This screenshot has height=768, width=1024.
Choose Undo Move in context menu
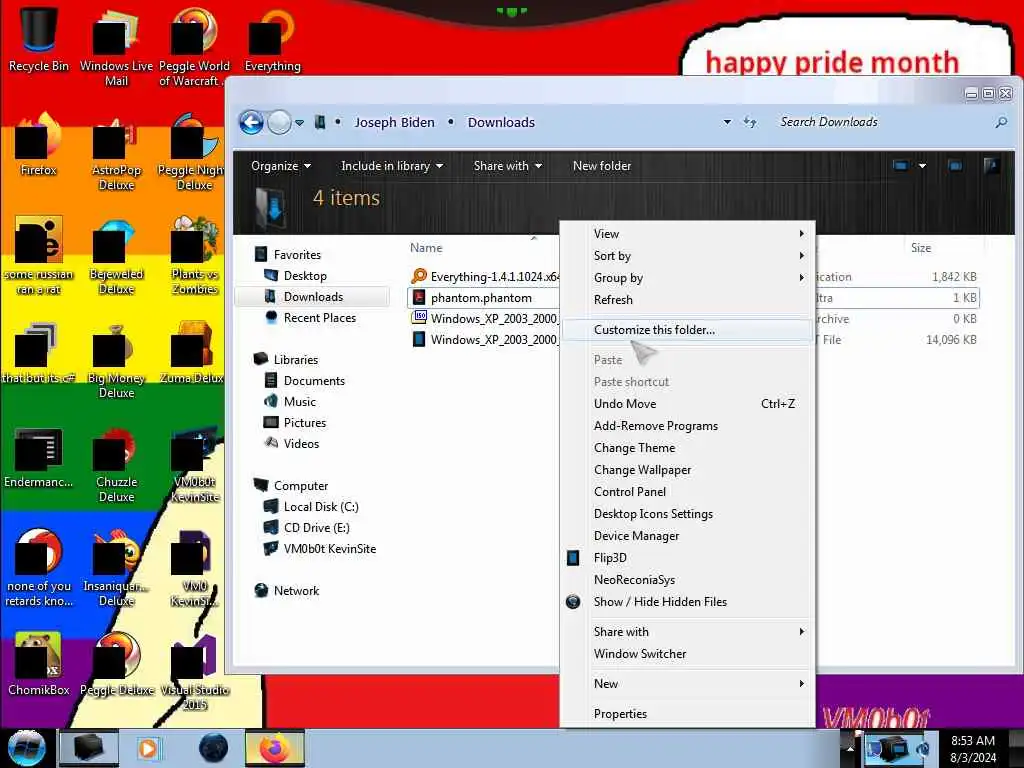tap(688, 404)
